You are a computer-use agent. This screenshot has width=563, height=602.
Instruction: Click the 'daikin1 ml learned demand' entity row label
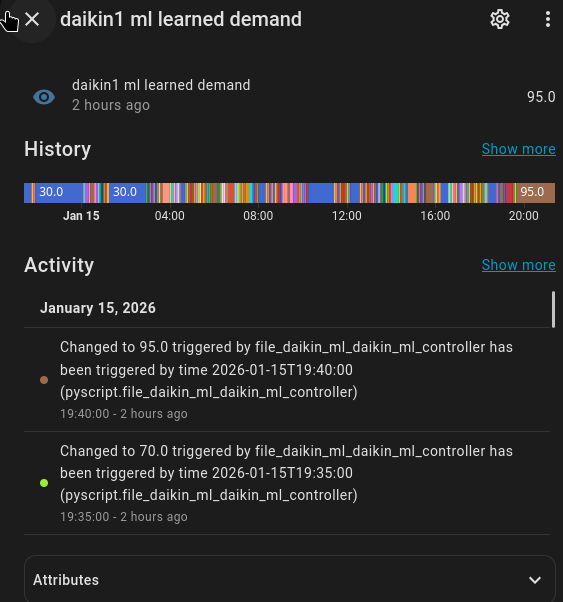click(x=161, y=85)
